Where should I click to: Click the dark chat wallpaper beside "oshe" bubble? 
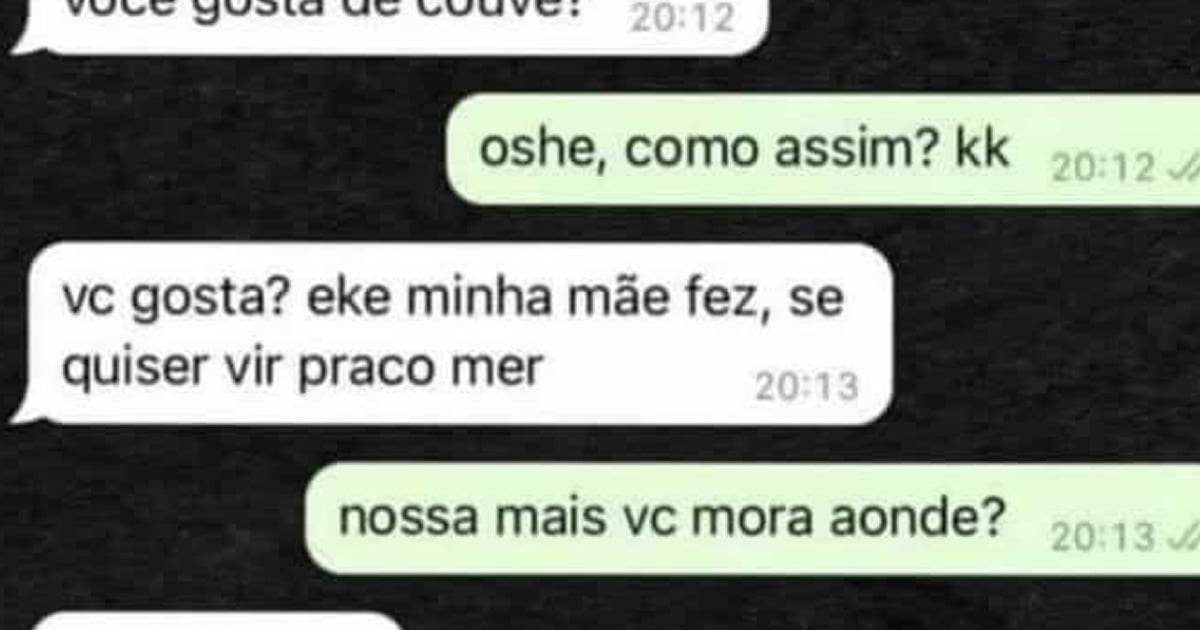coord(220,150)
